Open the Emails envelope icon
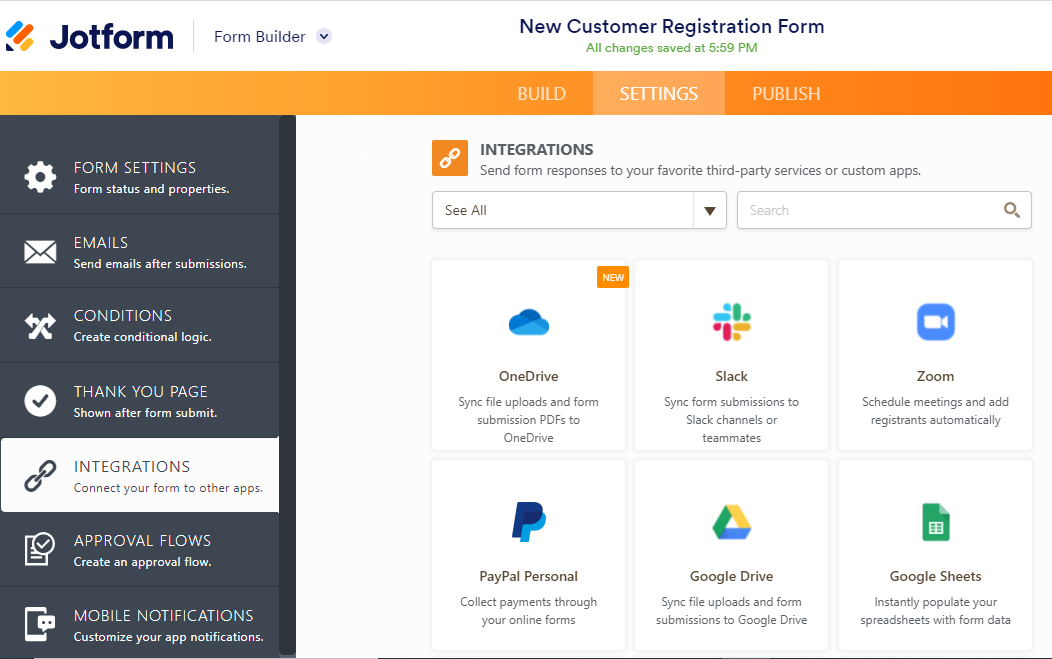1052x659 pixels. (x=40, y=252)
